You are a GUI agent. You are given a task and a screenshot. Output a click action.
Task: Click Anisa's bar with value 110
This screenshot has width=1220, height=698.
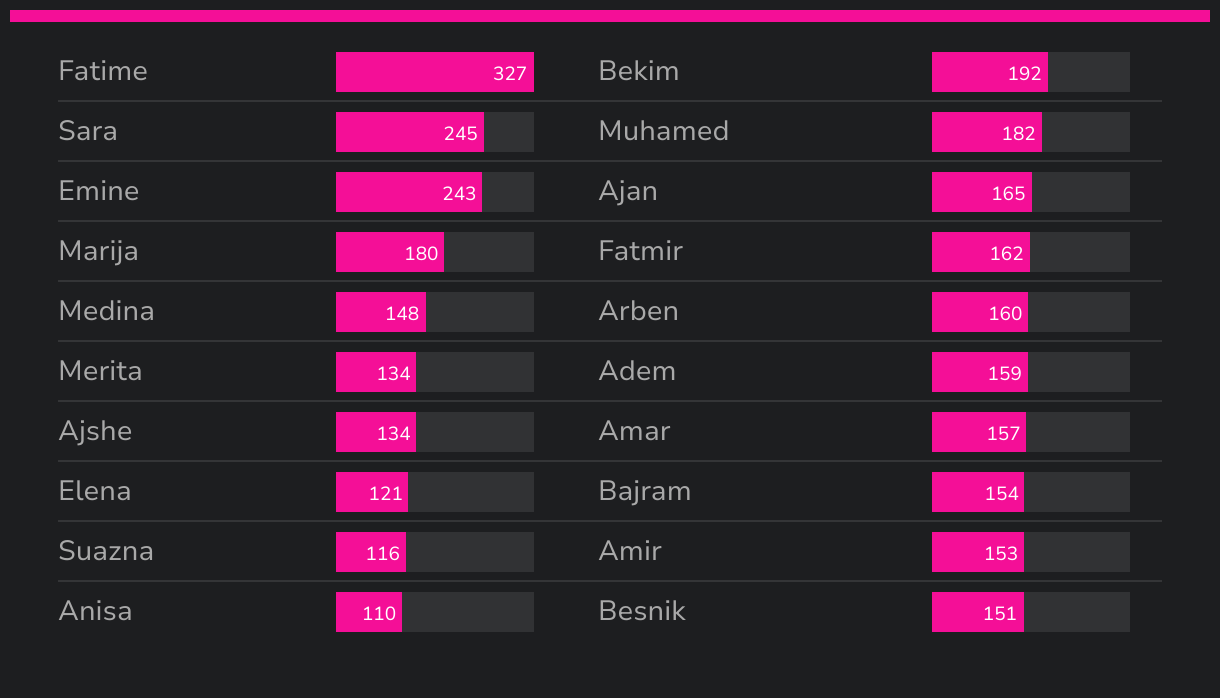coord(369,612)
